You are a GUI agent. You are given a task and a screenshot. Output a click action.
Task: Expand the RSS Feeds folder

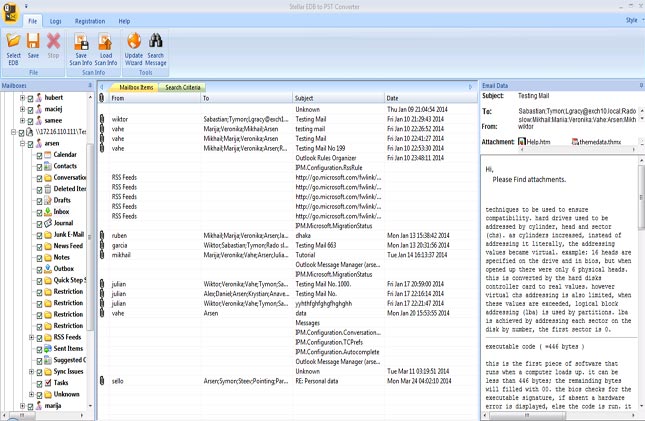click(x=31, y=337)
